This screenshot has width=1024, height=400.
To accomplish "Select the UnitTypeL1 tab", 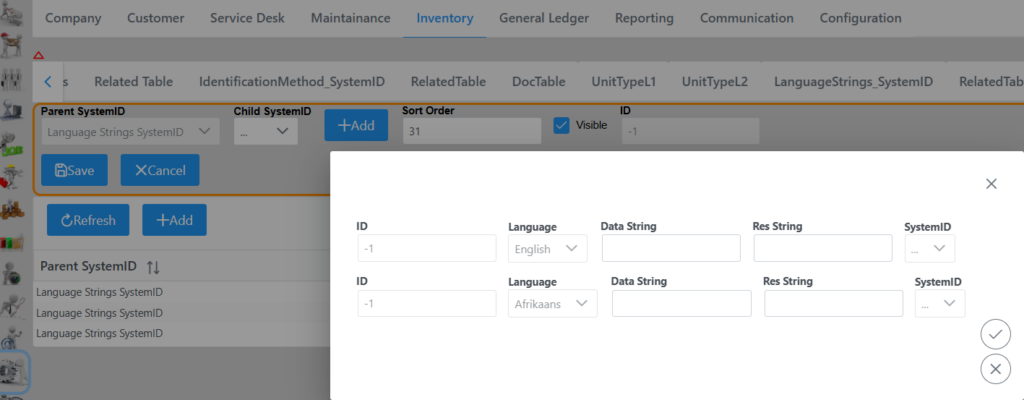I will click(623, 82).
